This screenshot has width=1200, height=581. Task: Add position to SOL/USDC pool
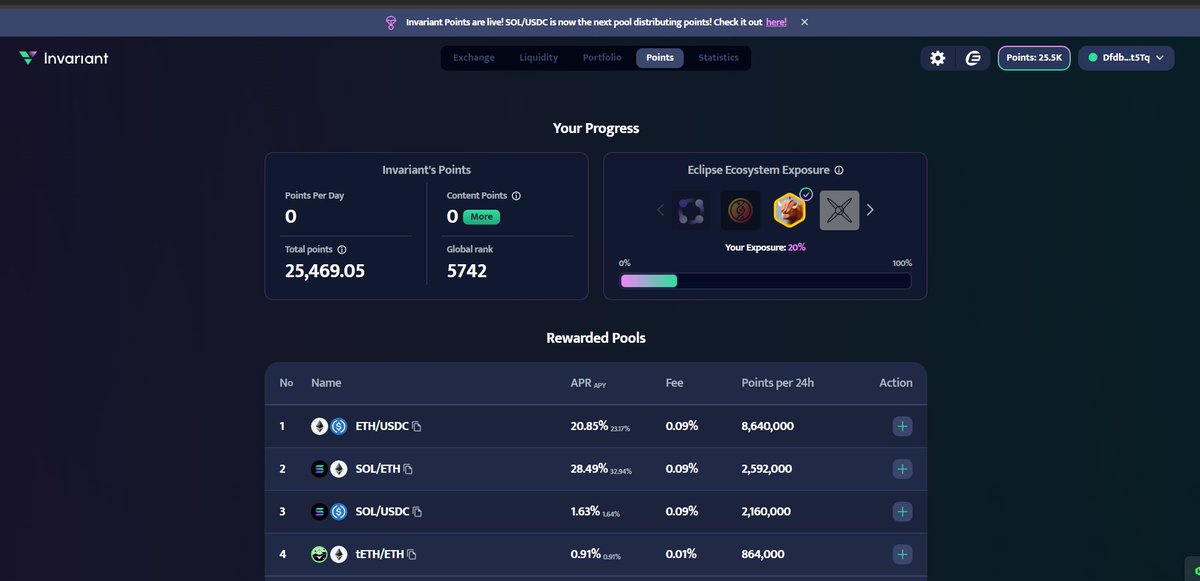pyautogui.click(x=902, y=512)
